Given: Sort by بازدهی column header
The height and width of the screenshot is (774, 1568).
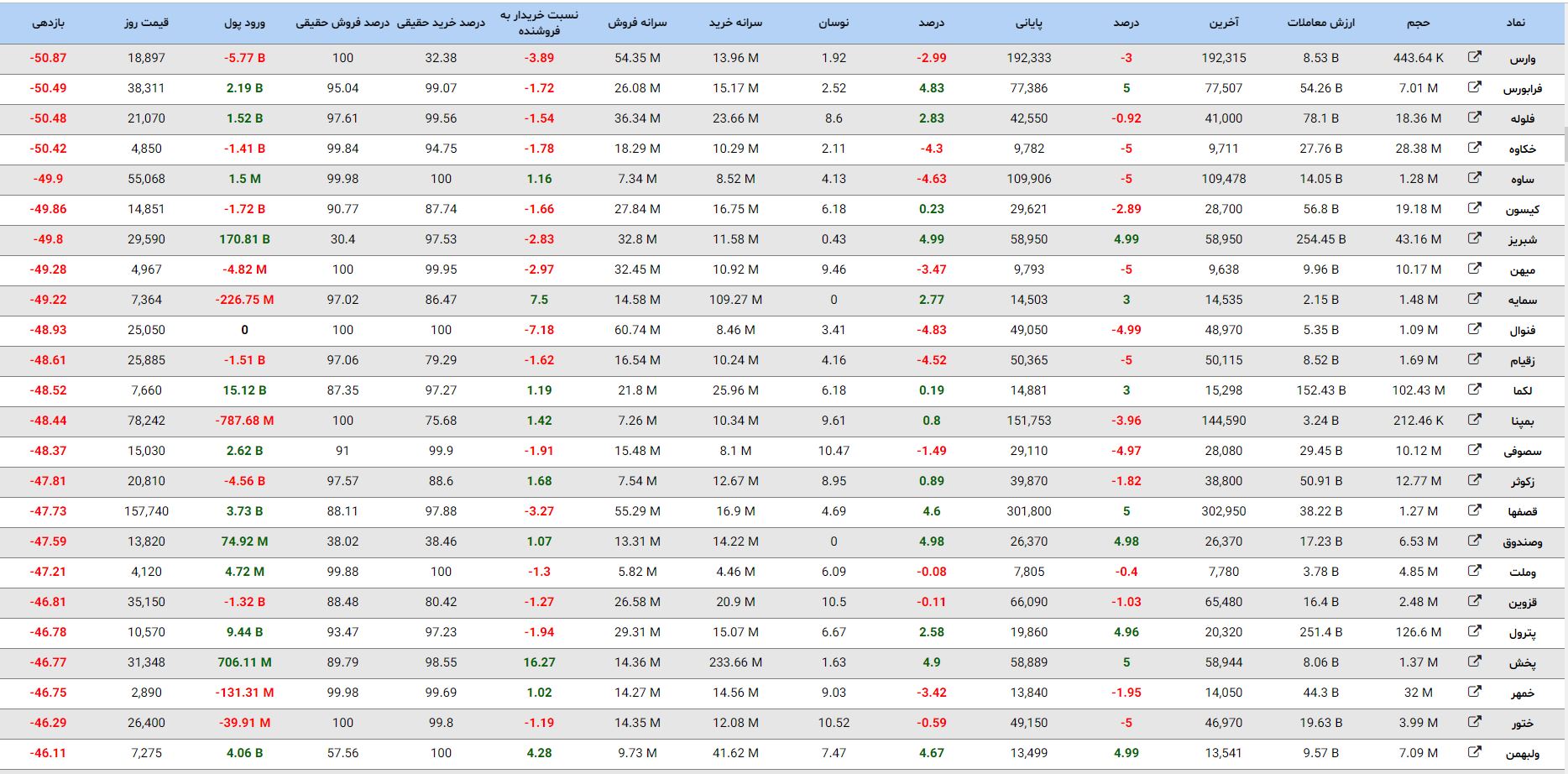Looking at the screenshot, I should [x=48, y=23].
